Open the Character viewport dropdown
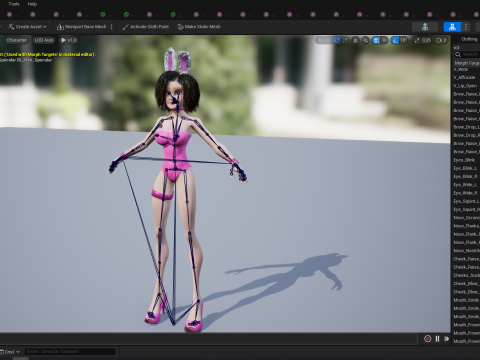This screenshot has width=480, height=360. pyautogui.click(x=16, y=40)
